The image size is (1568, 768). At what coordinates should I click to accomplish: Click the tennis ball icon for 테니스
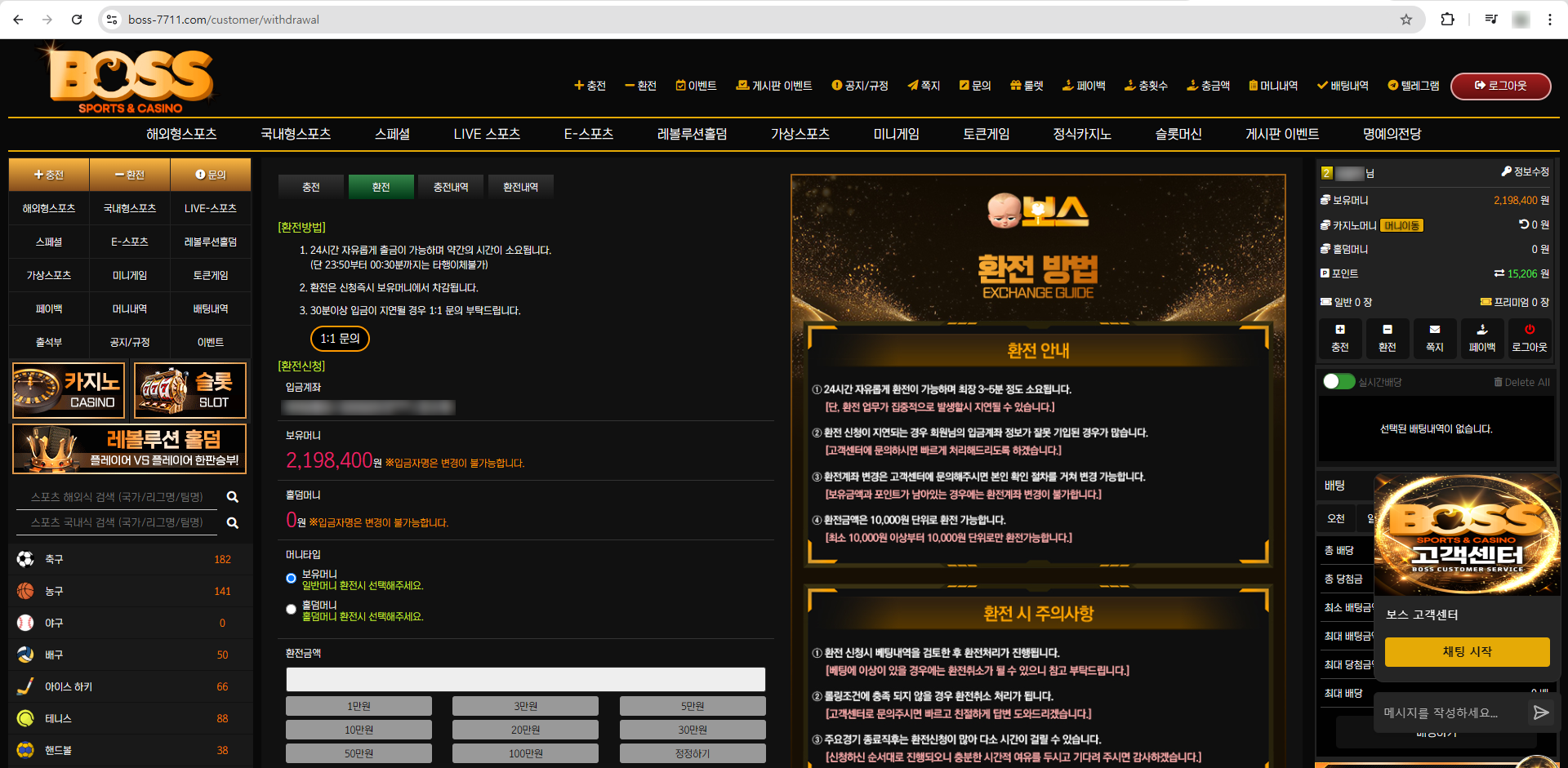[x=25, y=718]
